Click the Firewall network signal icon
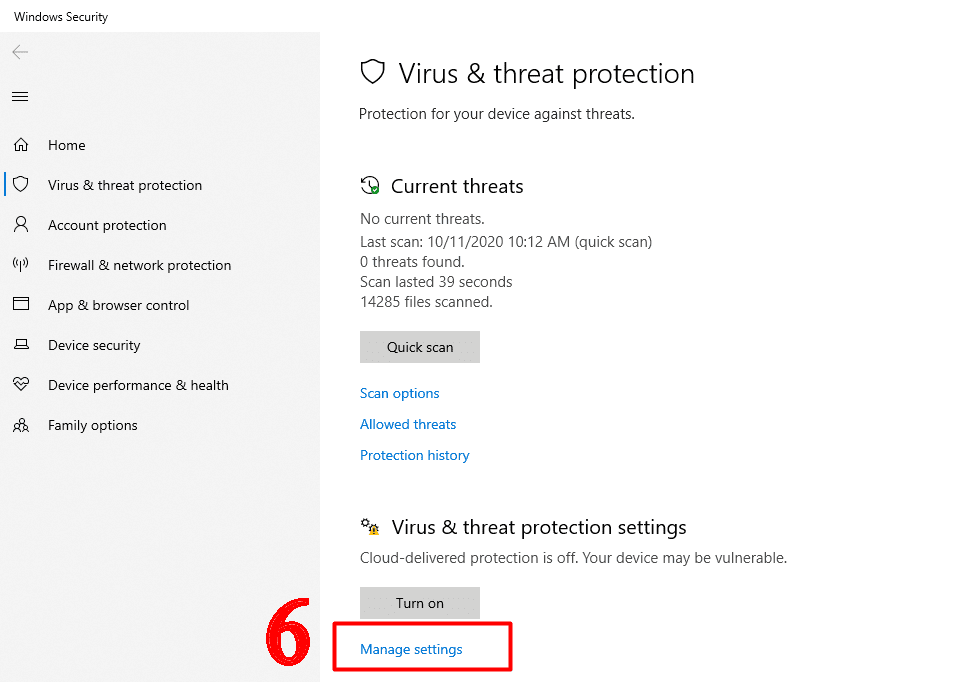 click(x=21, y=265)
